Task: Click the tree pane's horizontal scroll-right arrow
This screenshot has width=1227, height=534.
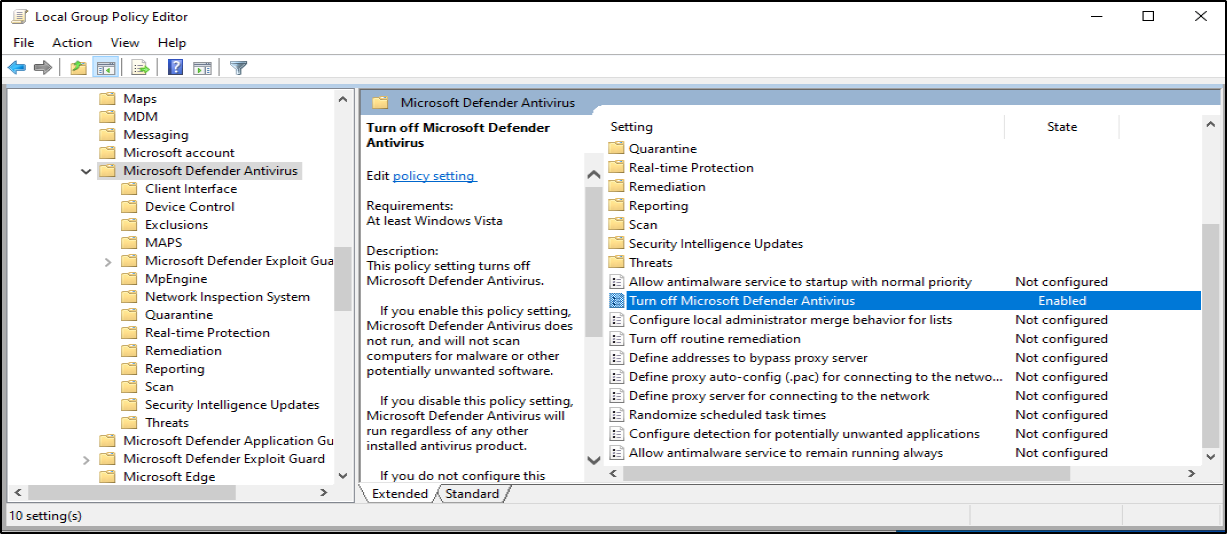Action: pos(323,493)
